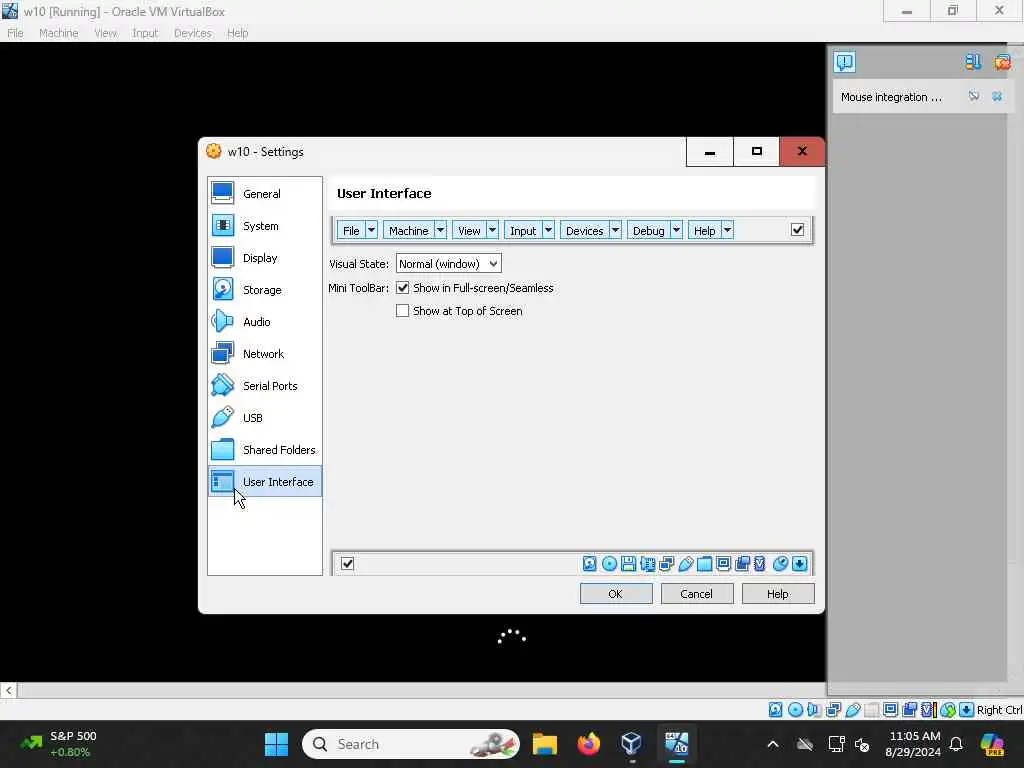Expand arrow next to View menu button

point(492,231)
